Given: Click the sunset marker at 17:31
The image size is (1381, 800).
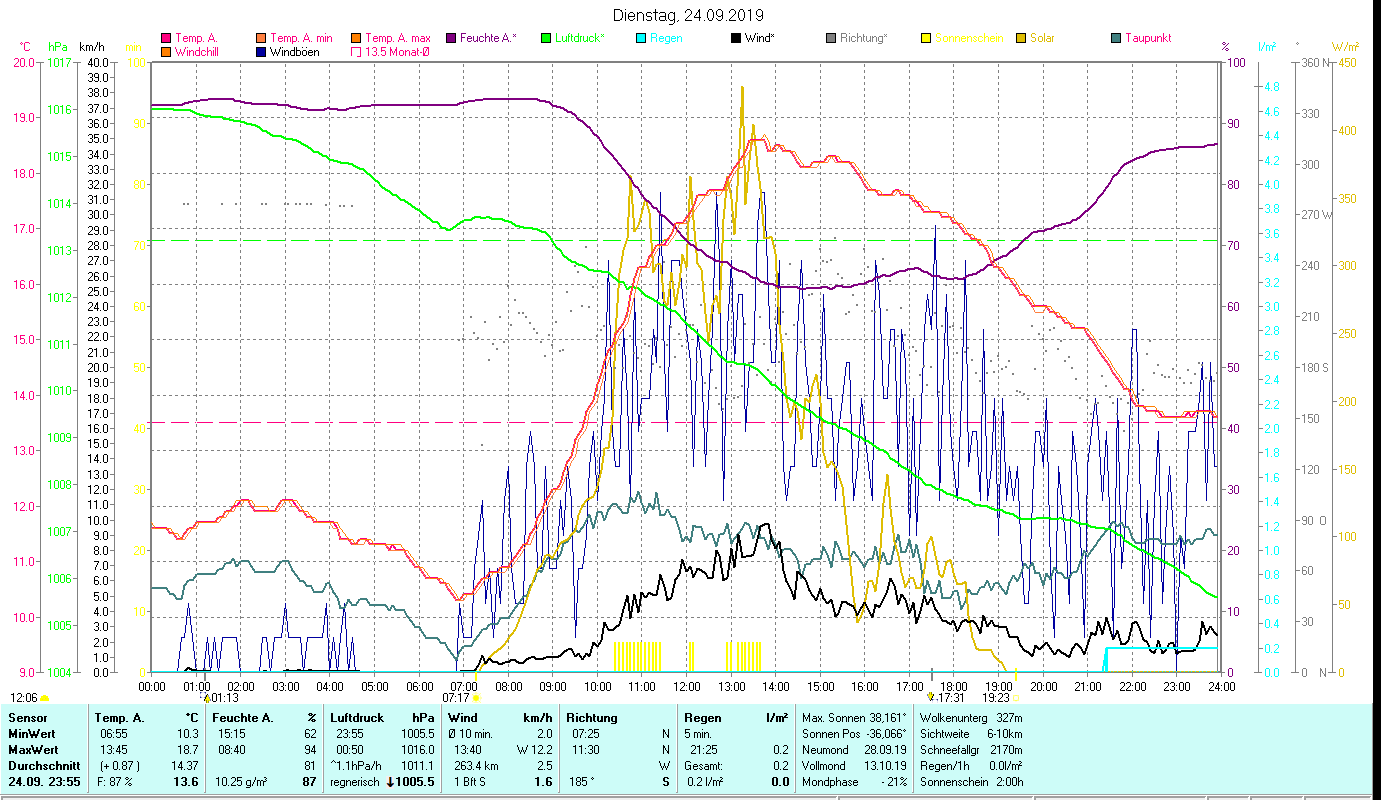Looking at the screenshot, I should 931,697.
